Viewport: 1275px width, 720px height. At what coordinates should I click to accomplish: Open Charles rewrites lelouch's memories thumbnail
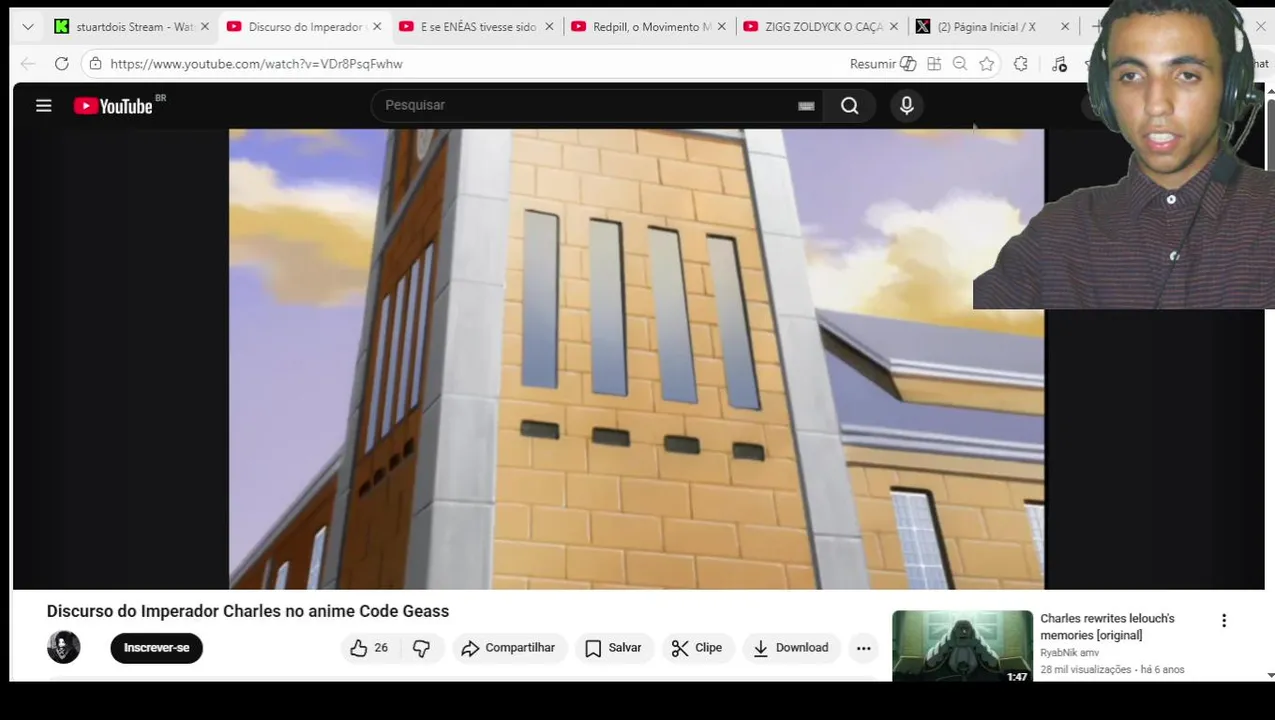[x=962, y=646]
